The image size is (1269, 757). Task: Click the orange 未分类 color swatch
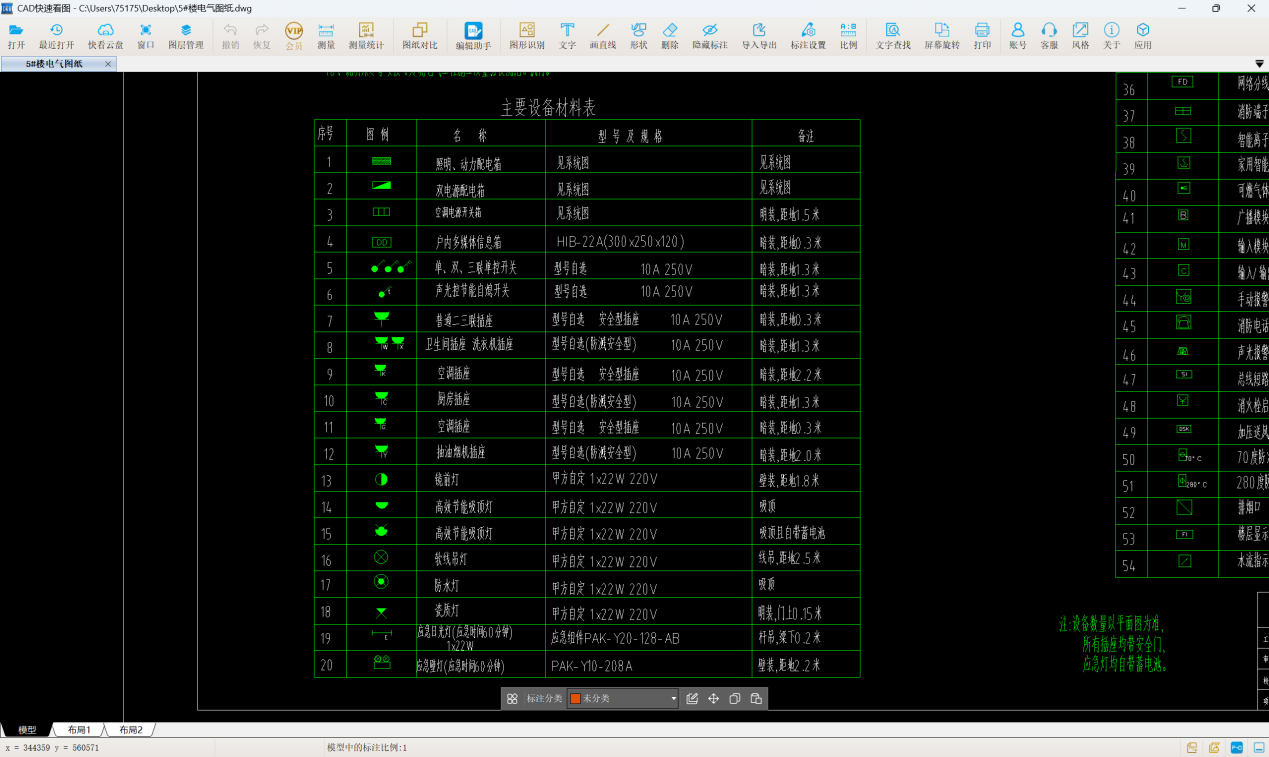click(575, 699)
